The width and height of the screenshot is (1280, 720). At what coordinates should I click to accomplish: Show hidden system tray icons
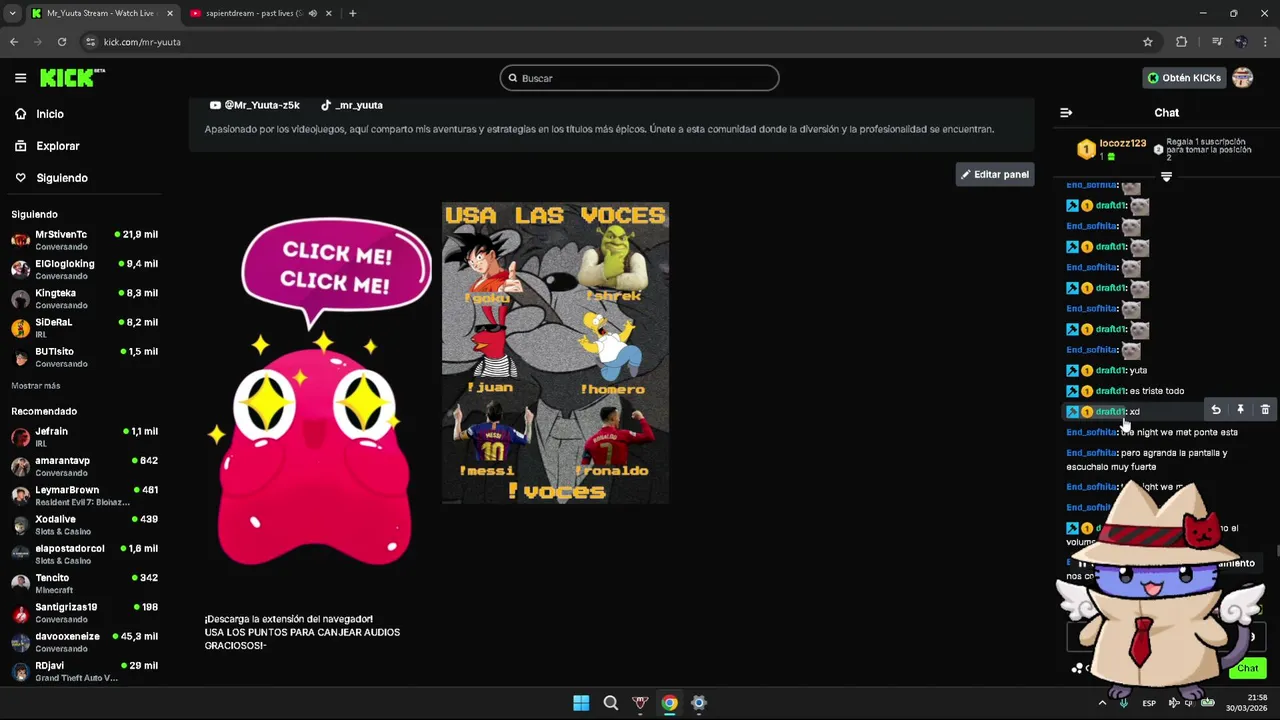[1102, 703]
